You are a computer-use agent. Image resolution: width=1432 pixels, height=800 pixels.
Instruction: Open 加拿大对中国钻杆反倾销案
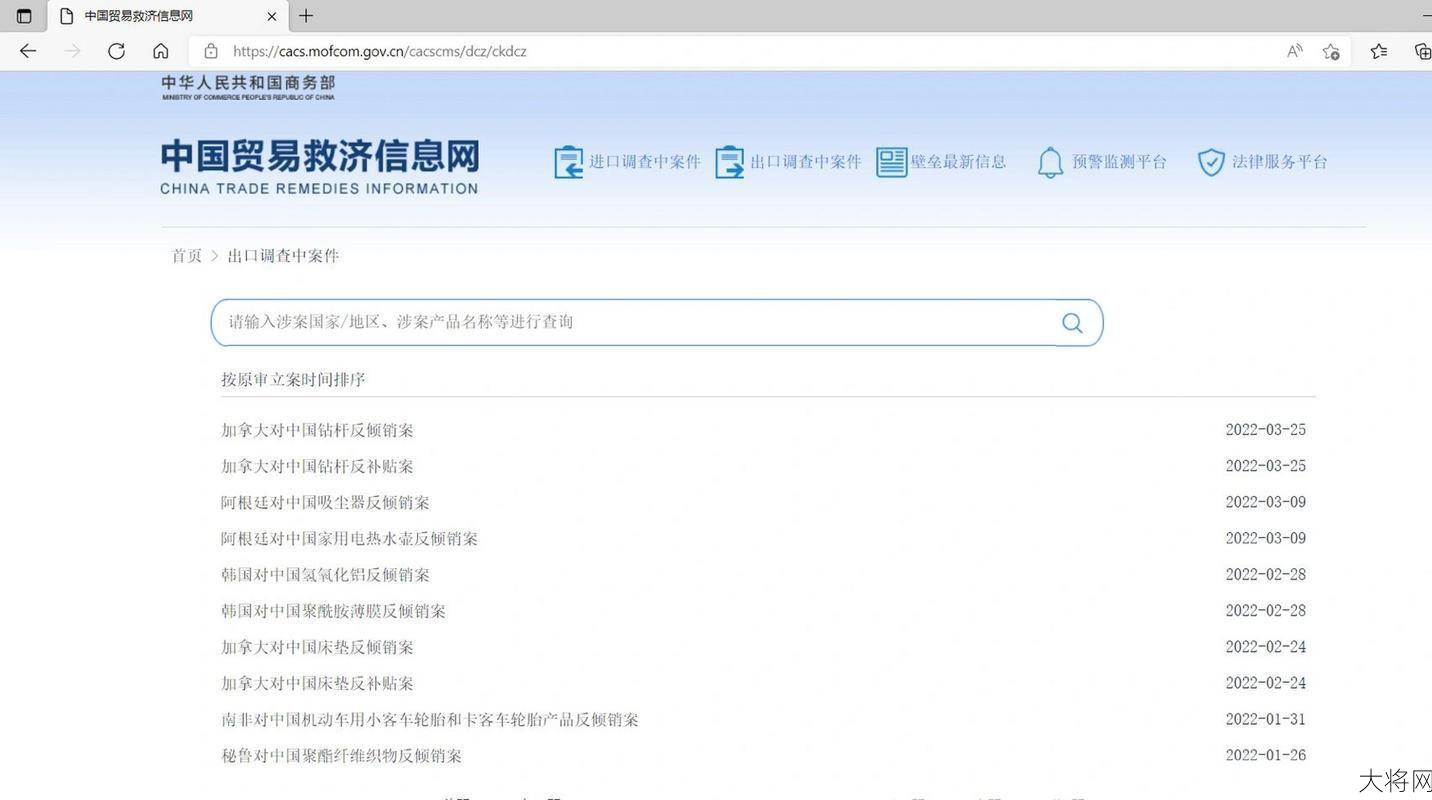(317, 430)
